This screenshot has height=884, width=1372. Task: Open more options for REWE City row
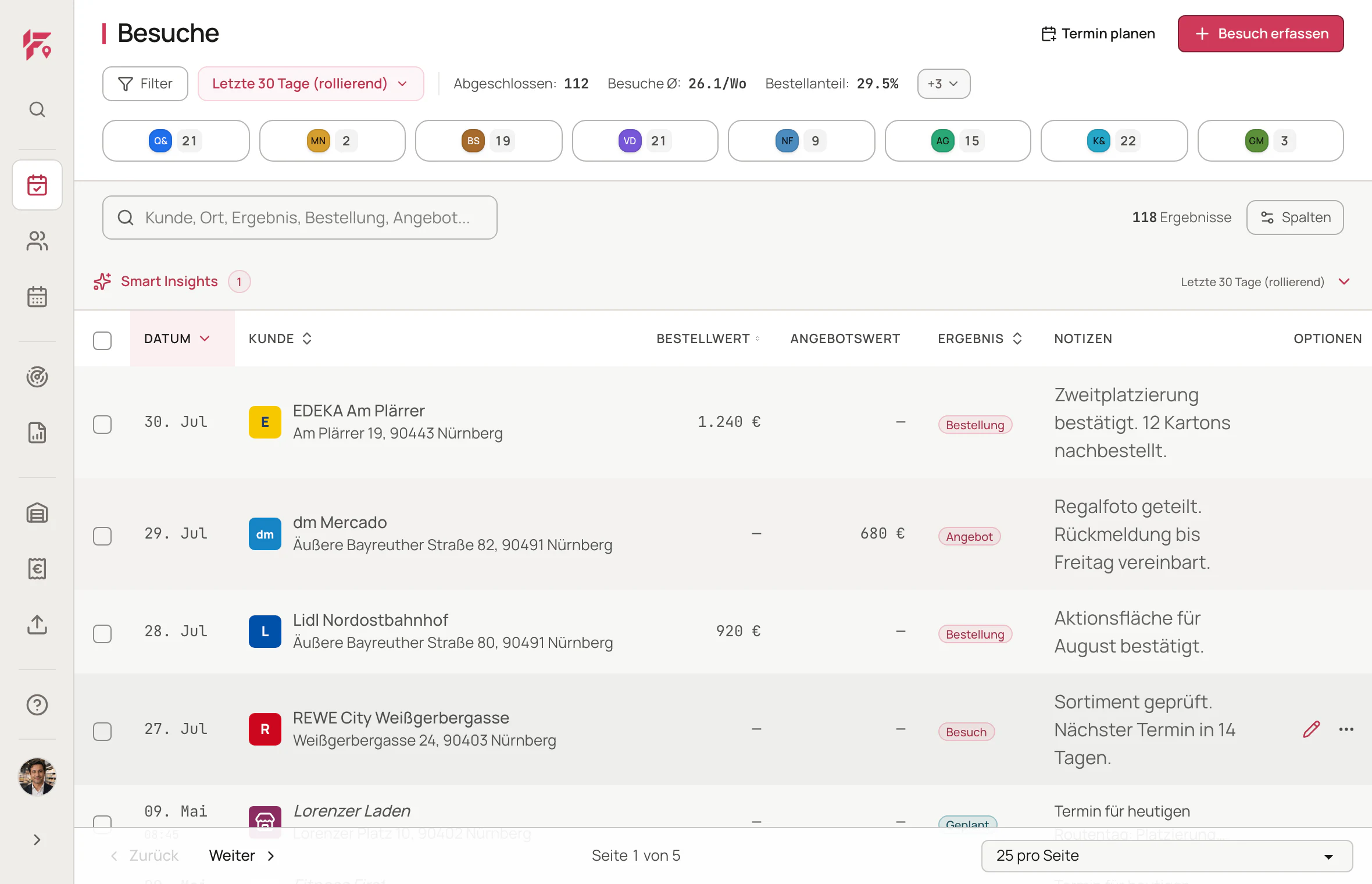[1346, 729]
